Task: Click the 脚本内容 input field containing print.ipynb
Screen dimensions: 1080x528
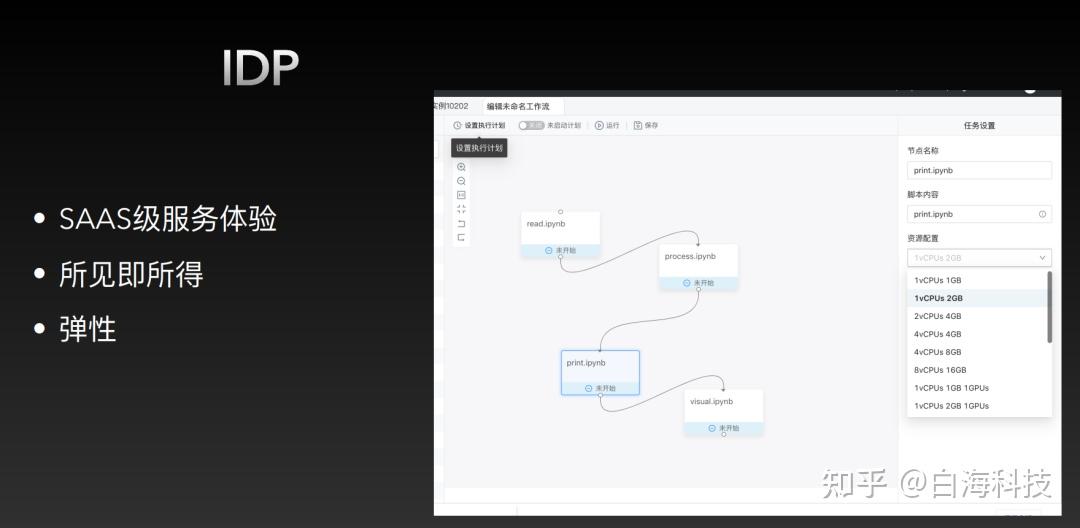Action: (x=979, y=214)
